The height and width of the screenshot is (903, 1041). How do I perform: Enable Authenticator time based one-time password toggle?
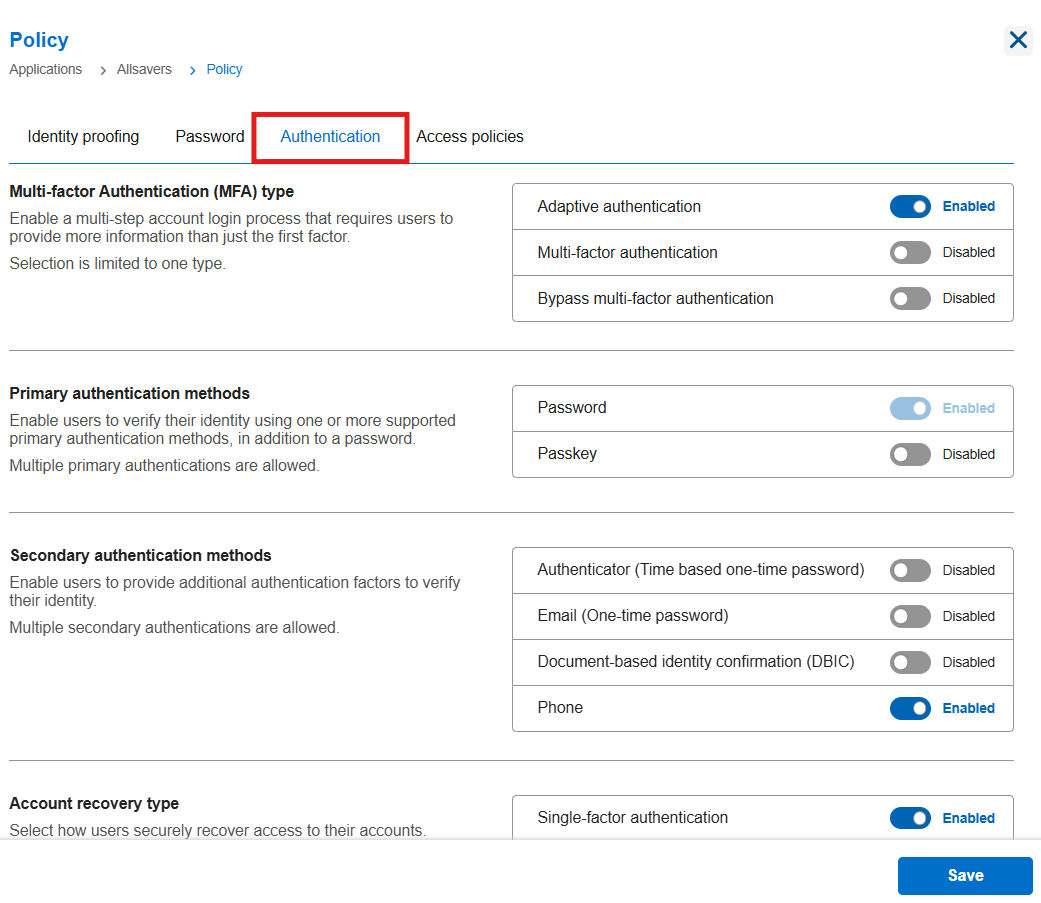pyautogui.click(x=910, y=570)
